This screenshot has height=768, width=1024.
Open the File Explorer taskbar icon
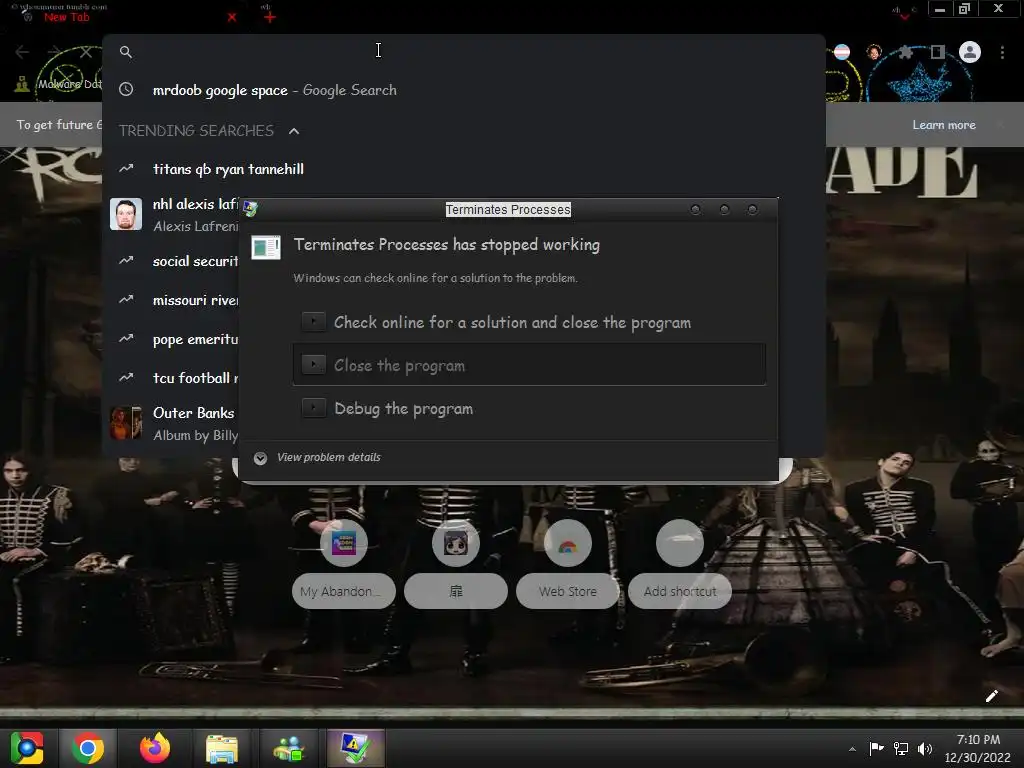(x=222, y=748)
